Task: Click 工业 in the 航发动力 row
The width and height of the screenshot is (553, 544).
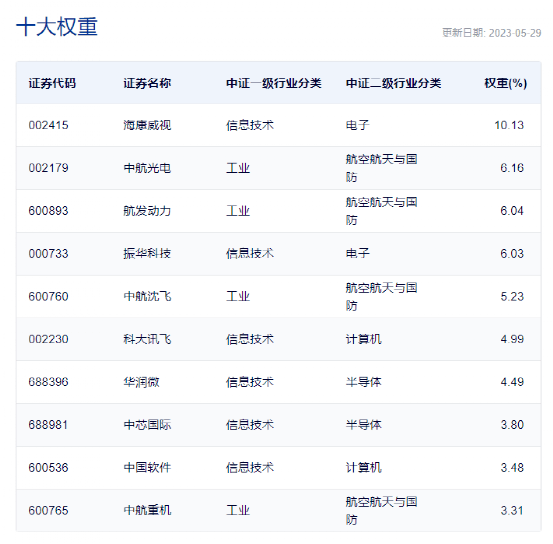Action: coord(238,211)
